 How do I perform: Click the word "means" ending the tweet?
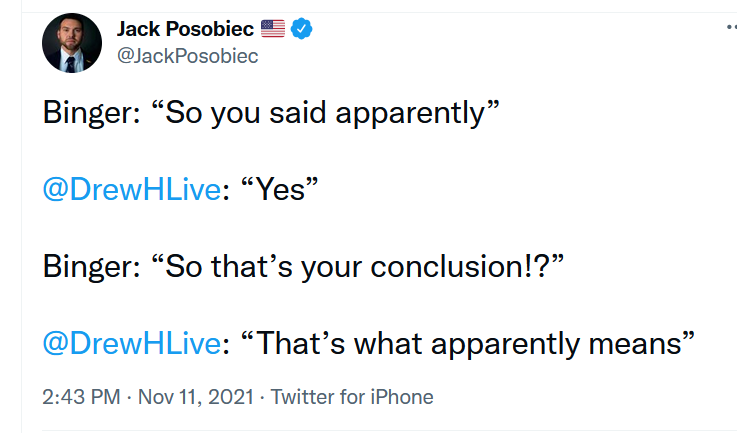(x=635, y=344)
